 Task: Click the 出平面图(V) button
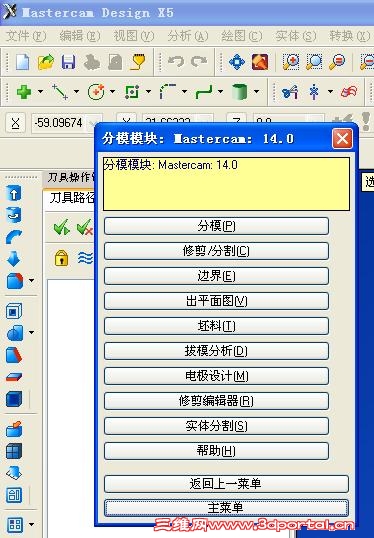216,301
